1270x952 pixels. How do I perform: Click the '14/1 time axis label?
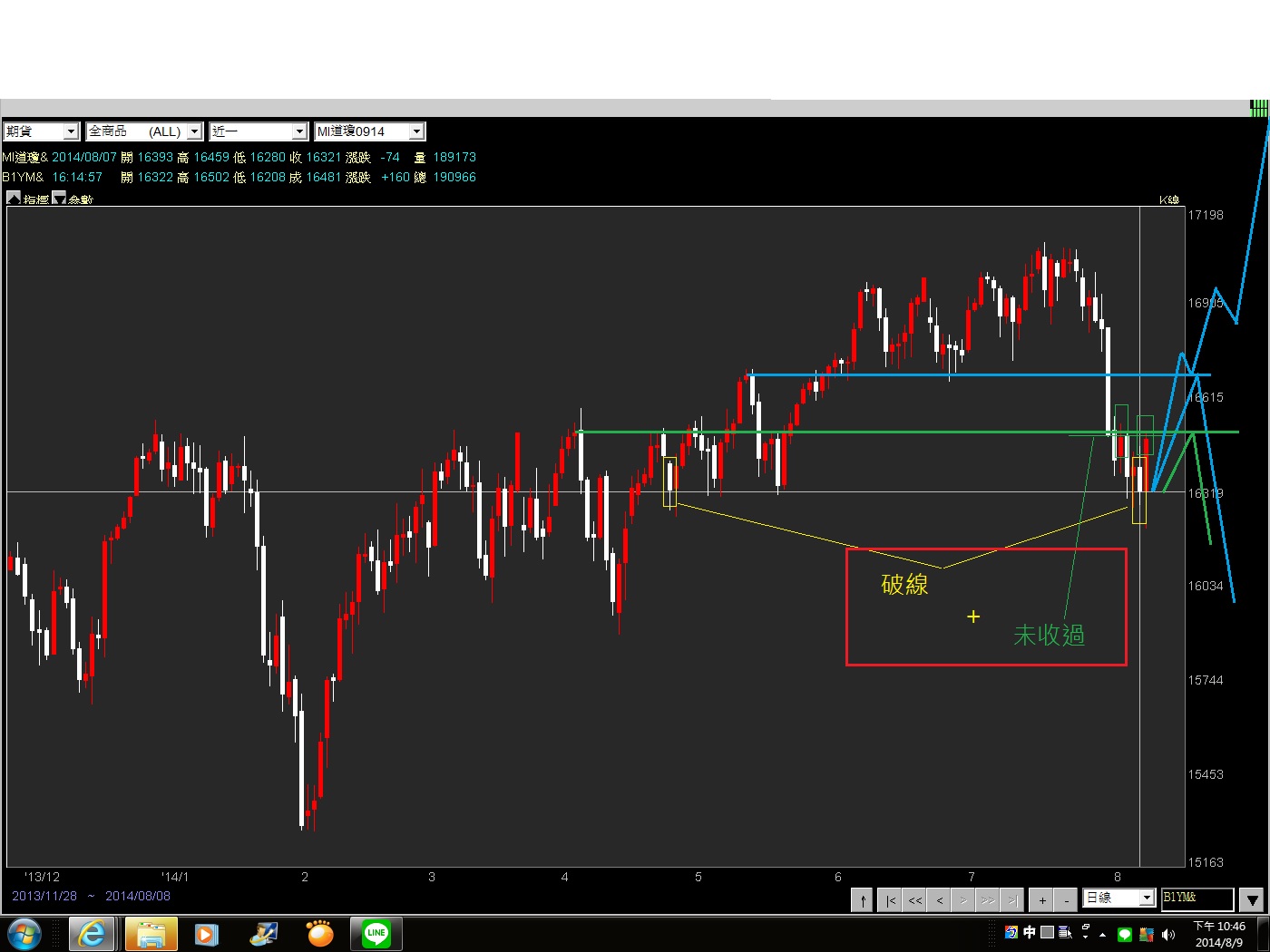(x=174, y=877)
